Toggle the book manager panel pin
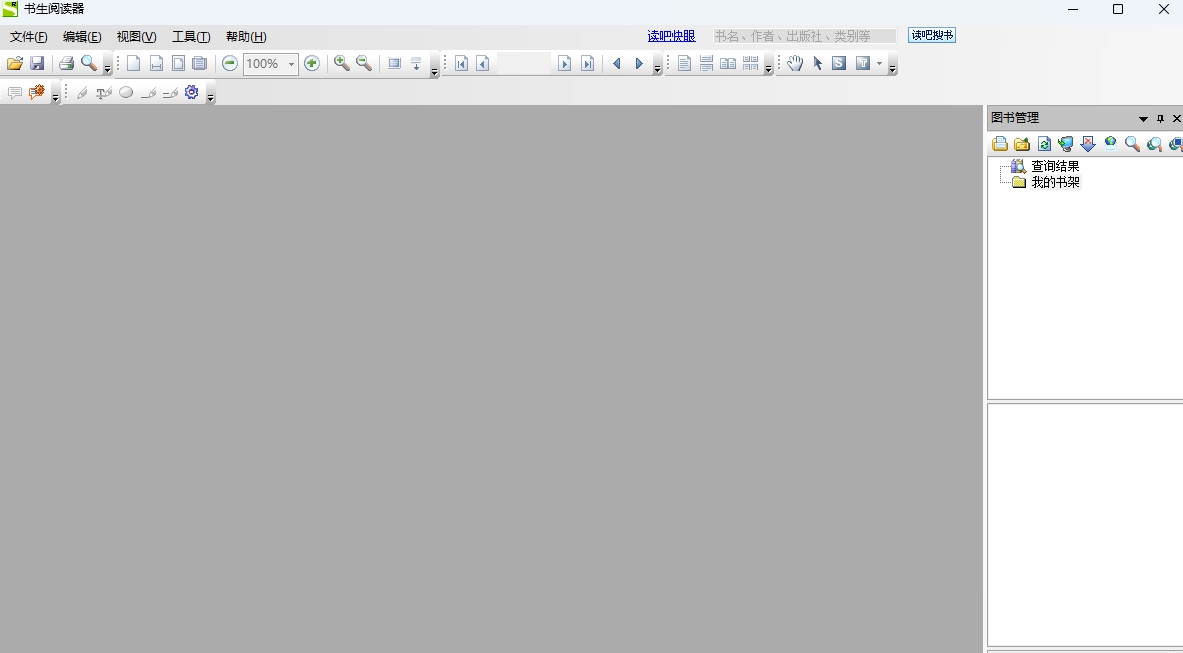 pyautogui.click(x=1160, y=118)
